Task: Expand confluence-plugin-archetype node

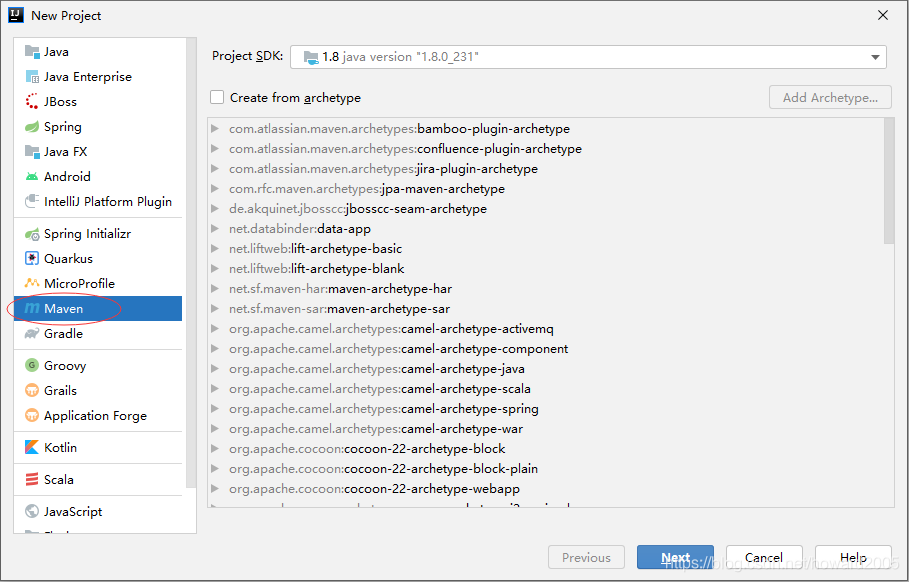Action: tap(215, 148)
